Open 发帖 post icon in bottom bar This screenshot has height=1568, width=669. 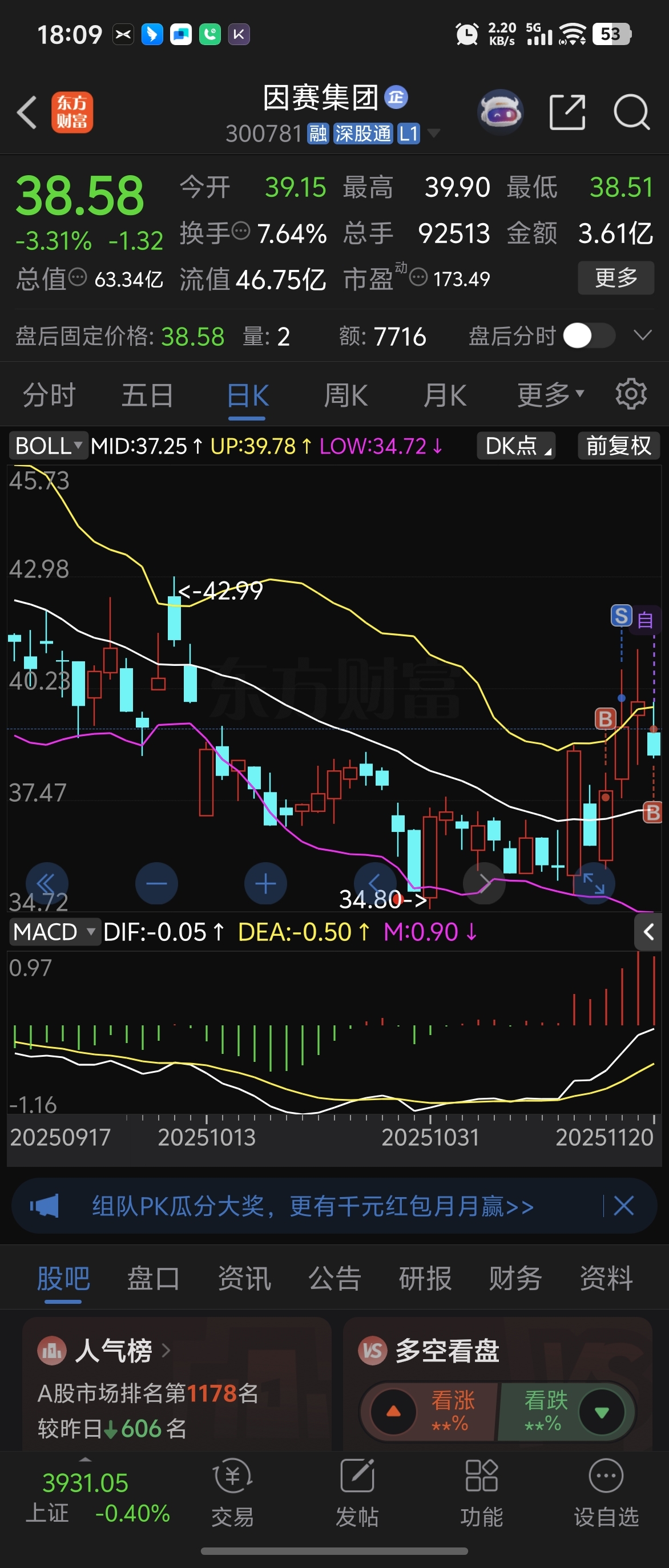click(x=357, y=1494)
